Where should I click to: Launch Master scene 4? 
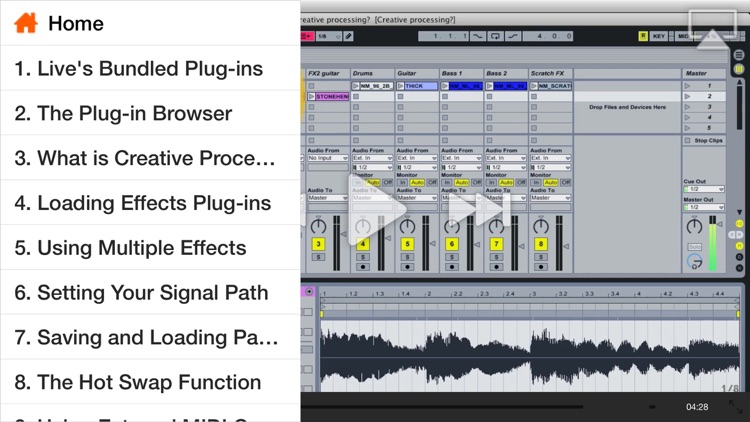click(x=688, y=117)
